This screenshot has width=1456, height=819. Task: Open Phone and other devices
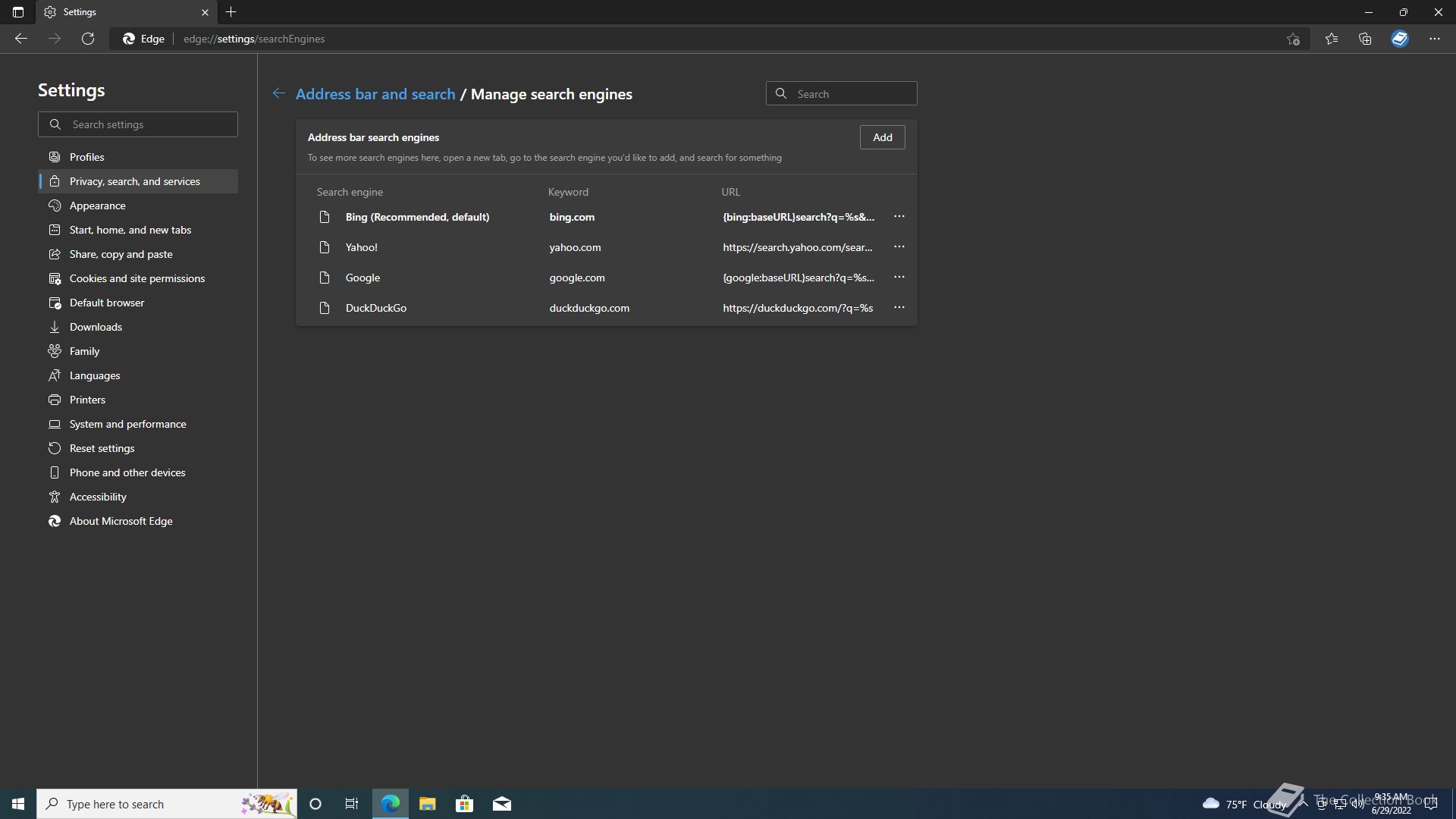[138, 472]
